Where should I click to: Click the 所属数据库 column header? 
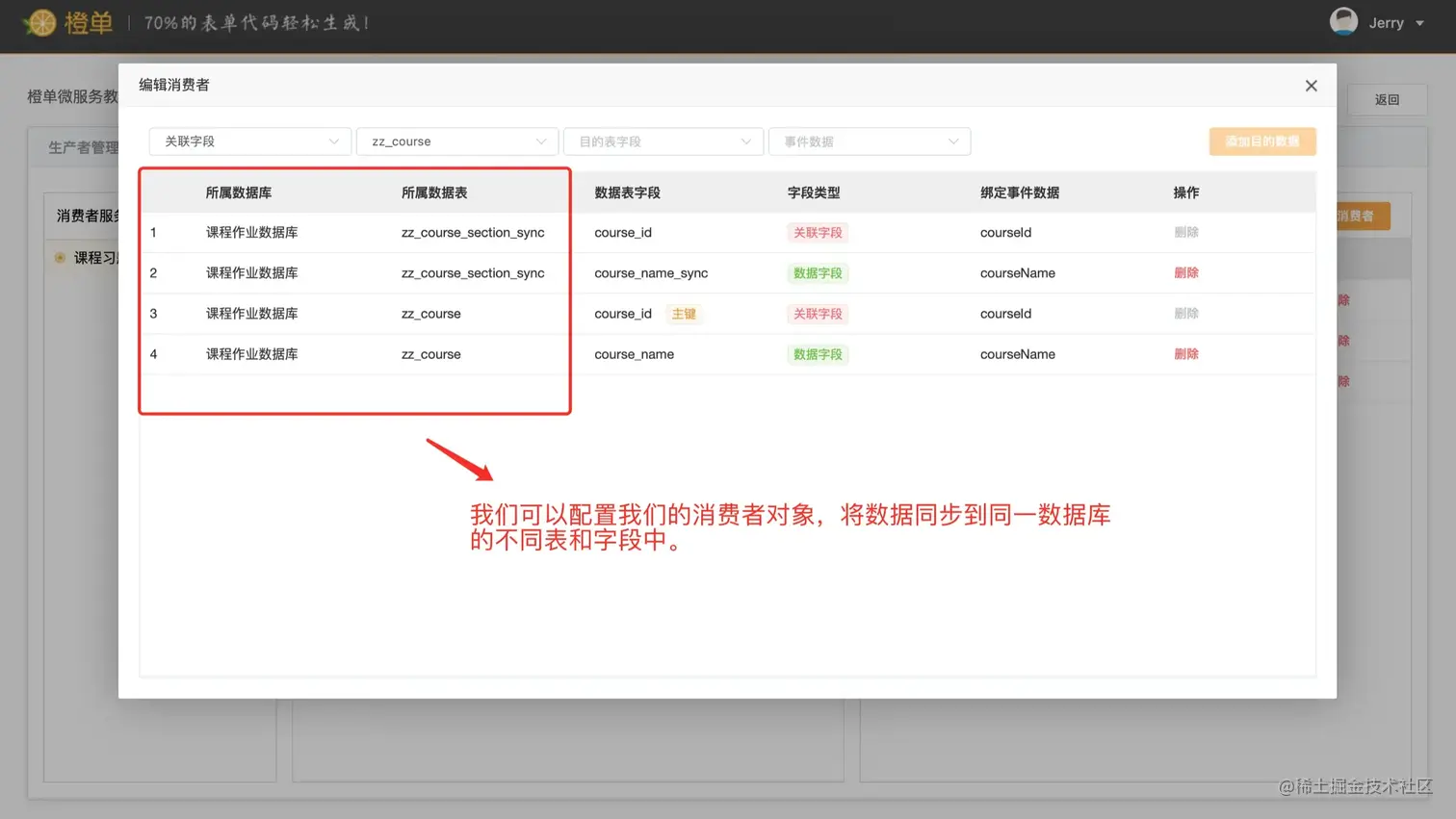[239, 192]
